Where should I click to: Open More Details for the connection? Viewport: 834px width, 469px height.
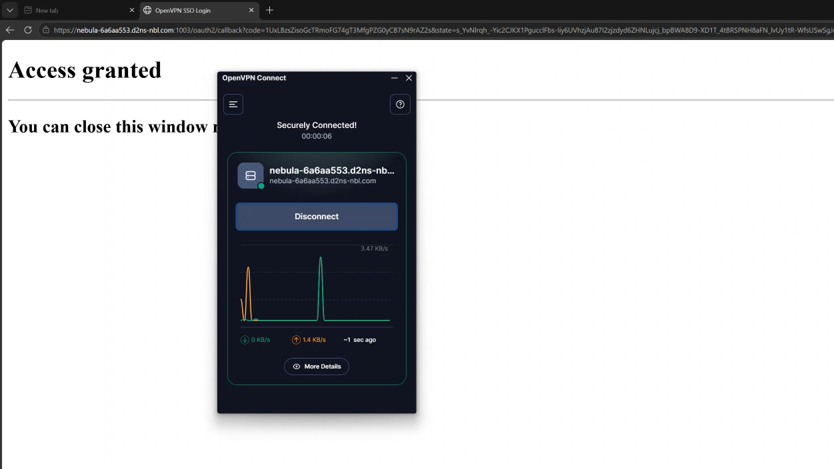click(x=316, y=366)
